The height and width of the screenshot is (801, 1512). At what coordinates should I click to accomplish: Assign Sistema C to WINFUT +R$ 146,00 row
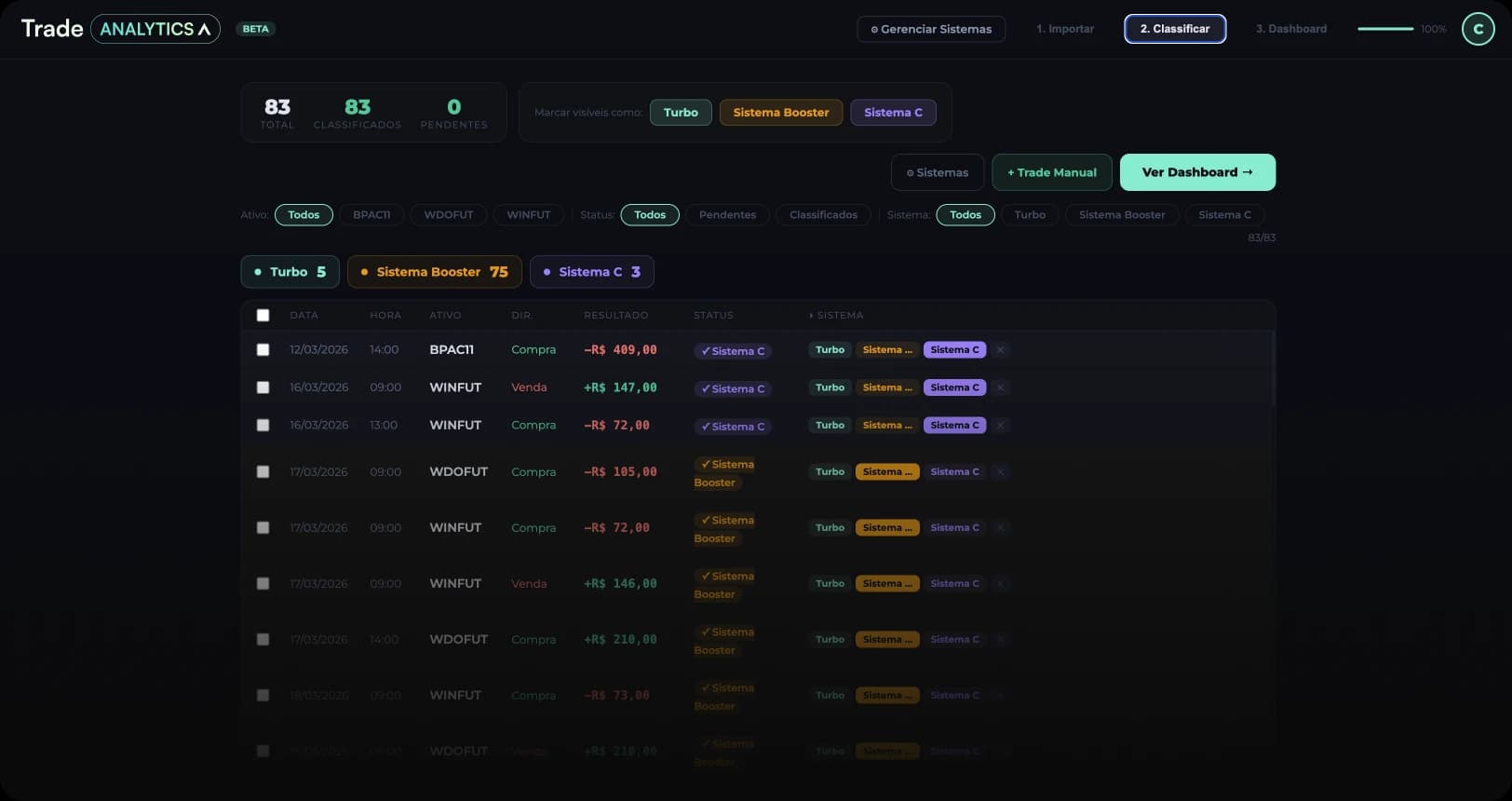pos(954,583)
